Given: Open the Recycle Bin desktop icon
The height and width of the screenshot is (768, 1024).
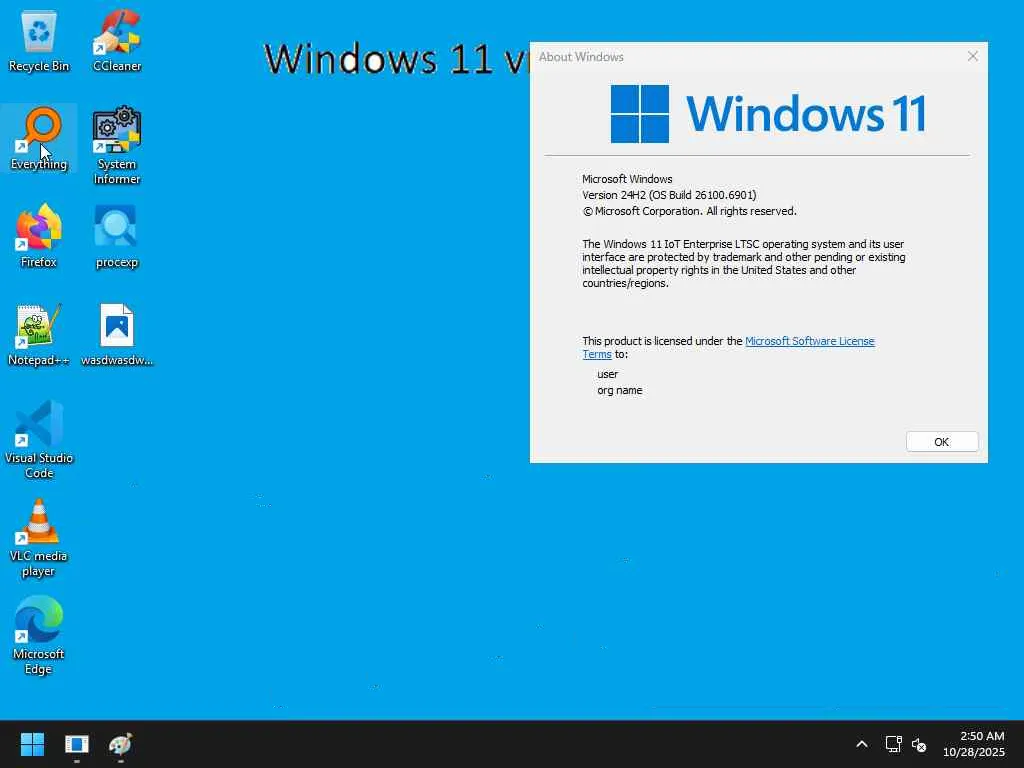Looking at the screenshot, I should [39, 40].
